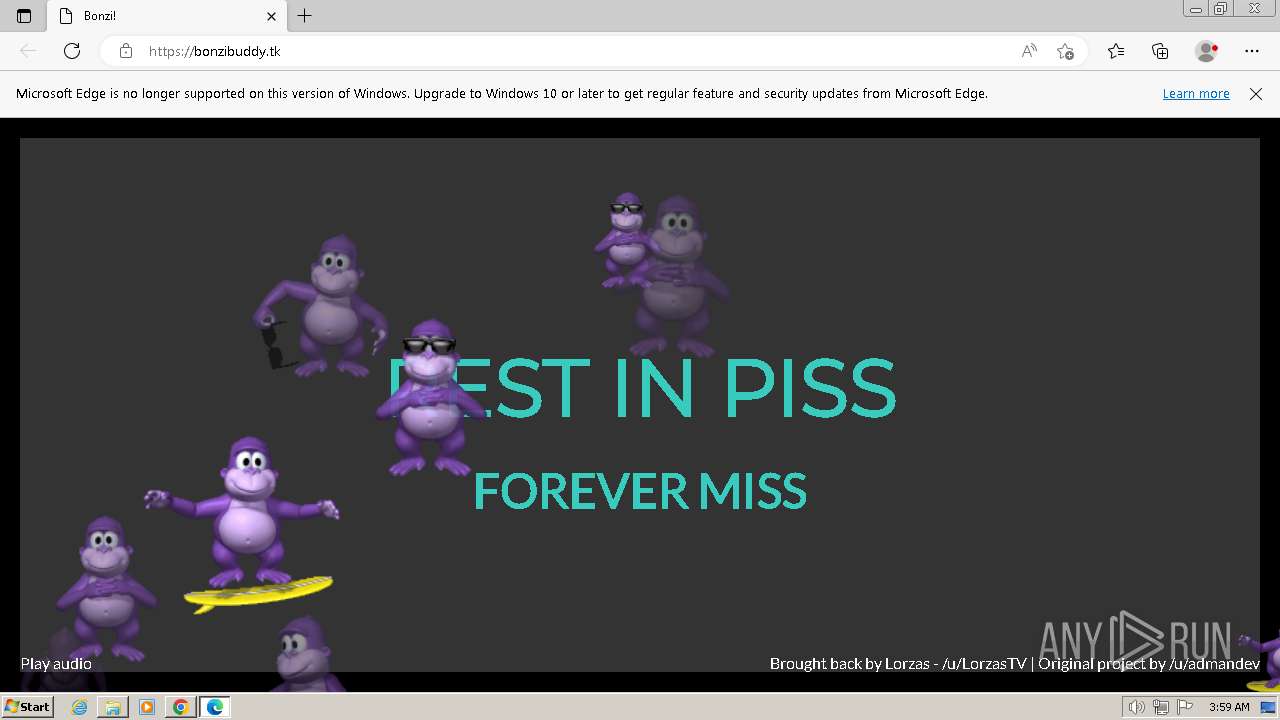The width and height of the screenshot is (1280, 720).
Task: Open network status tray icon
Action: 1160,707
